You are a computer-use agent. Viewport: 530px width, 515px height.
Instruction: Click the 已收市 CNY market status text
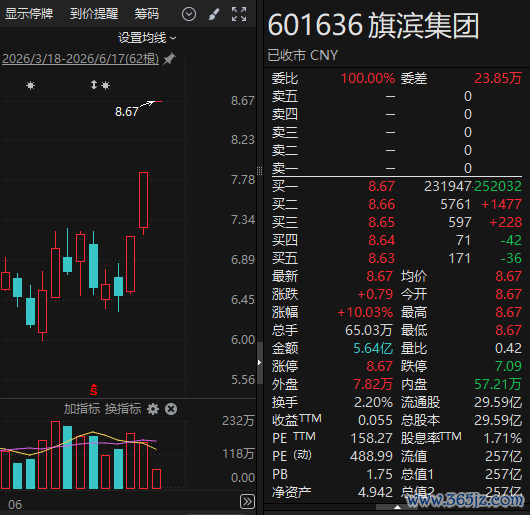click(x=303, y=55)
